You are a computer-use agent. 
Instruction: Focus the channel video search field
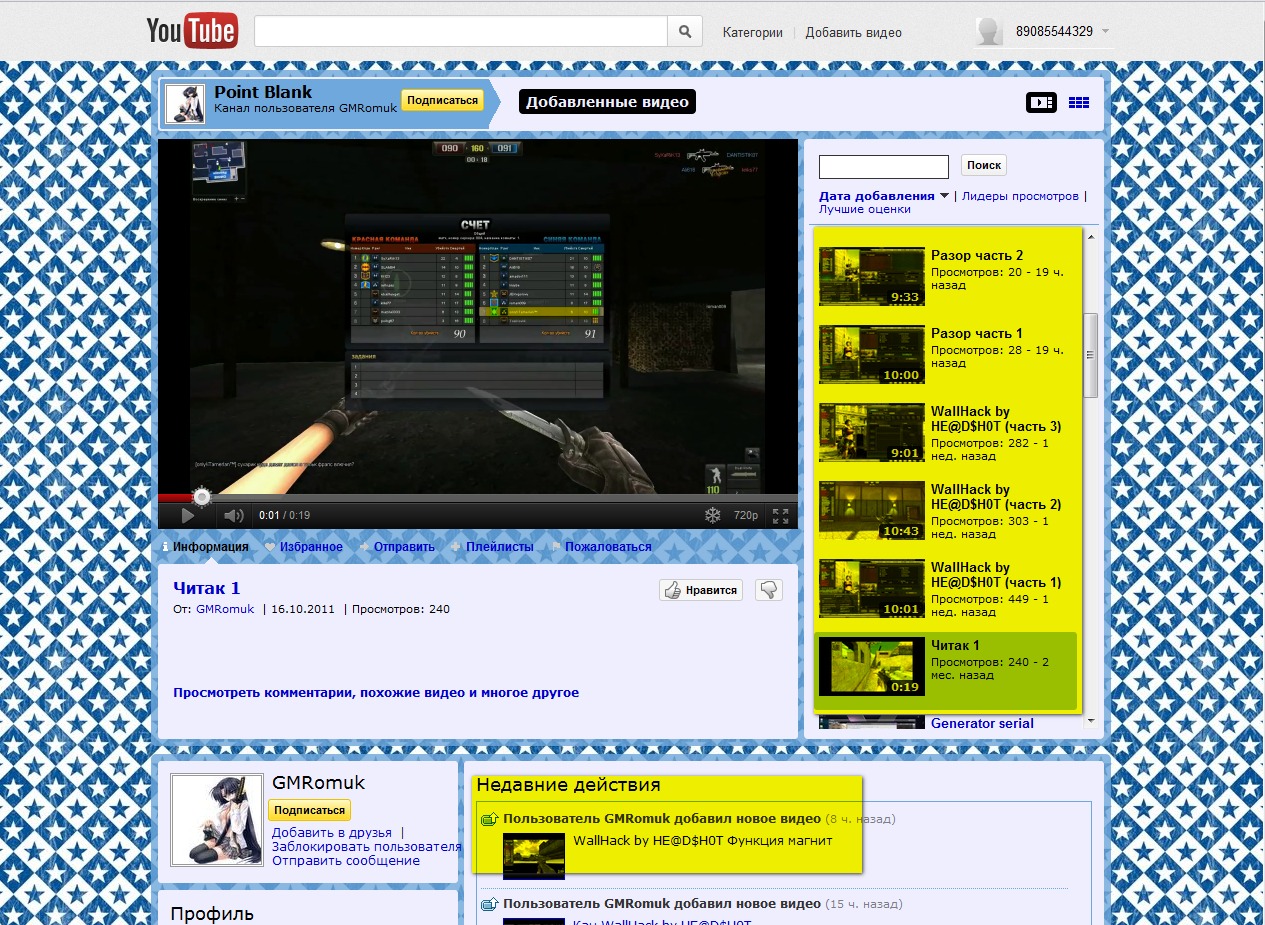click(x=884, y=166)
